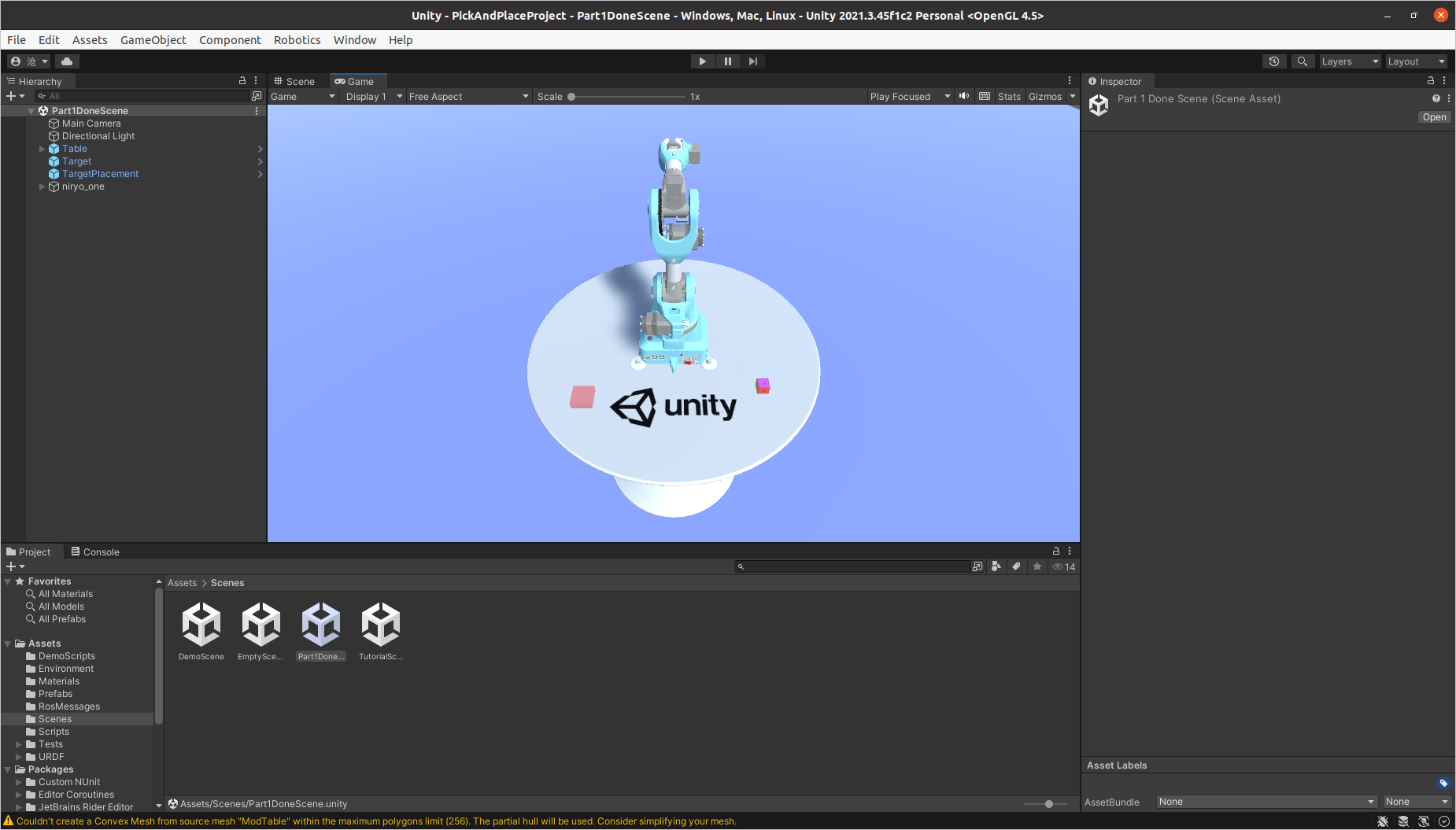The height and width of the screenshot is (830, 1456).
Task: Open the Window menu
Action: (x=355, y=40)
